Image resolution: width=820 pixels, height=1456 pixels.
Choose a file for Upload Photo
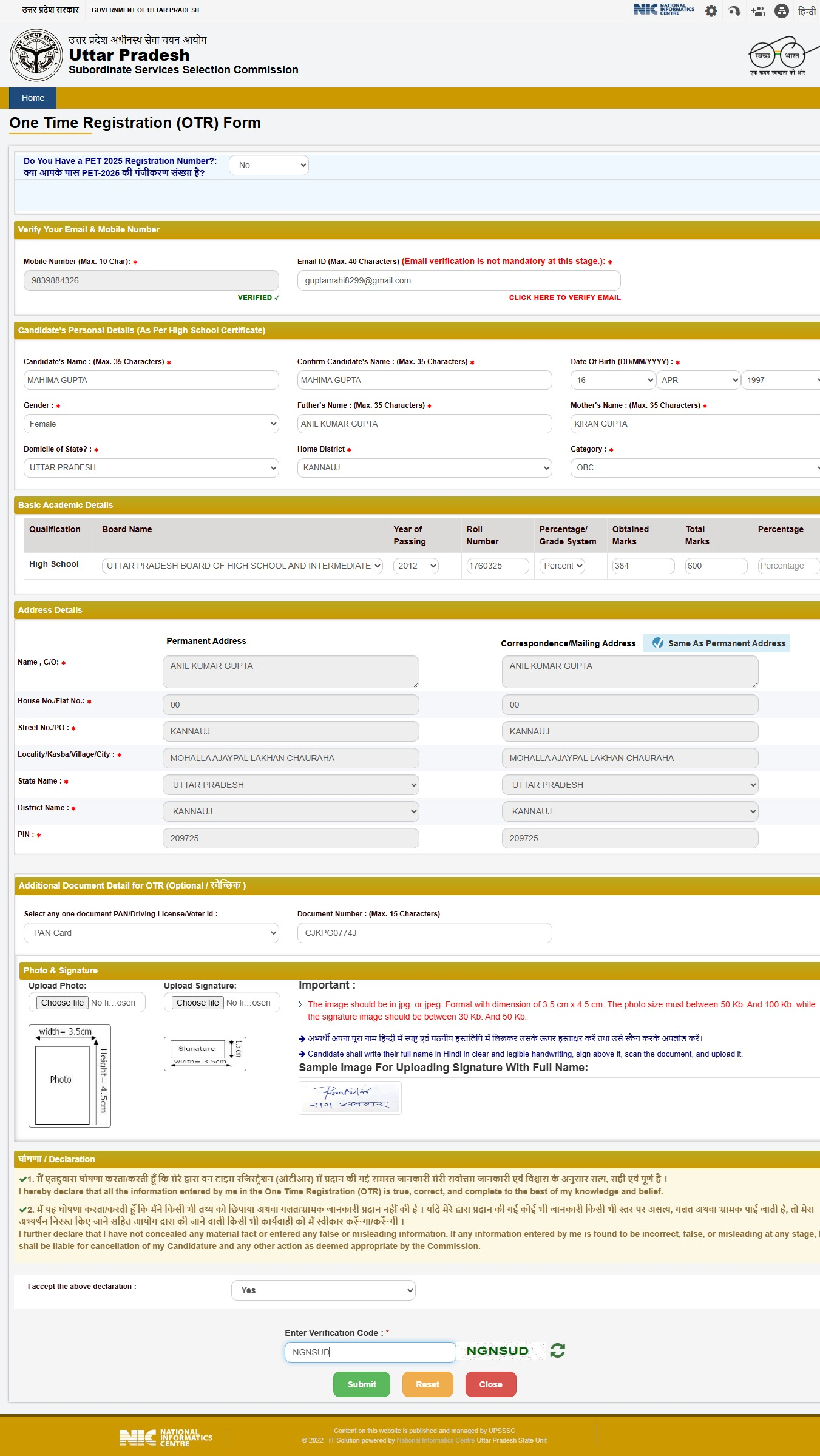click(x=63, y=1003)
